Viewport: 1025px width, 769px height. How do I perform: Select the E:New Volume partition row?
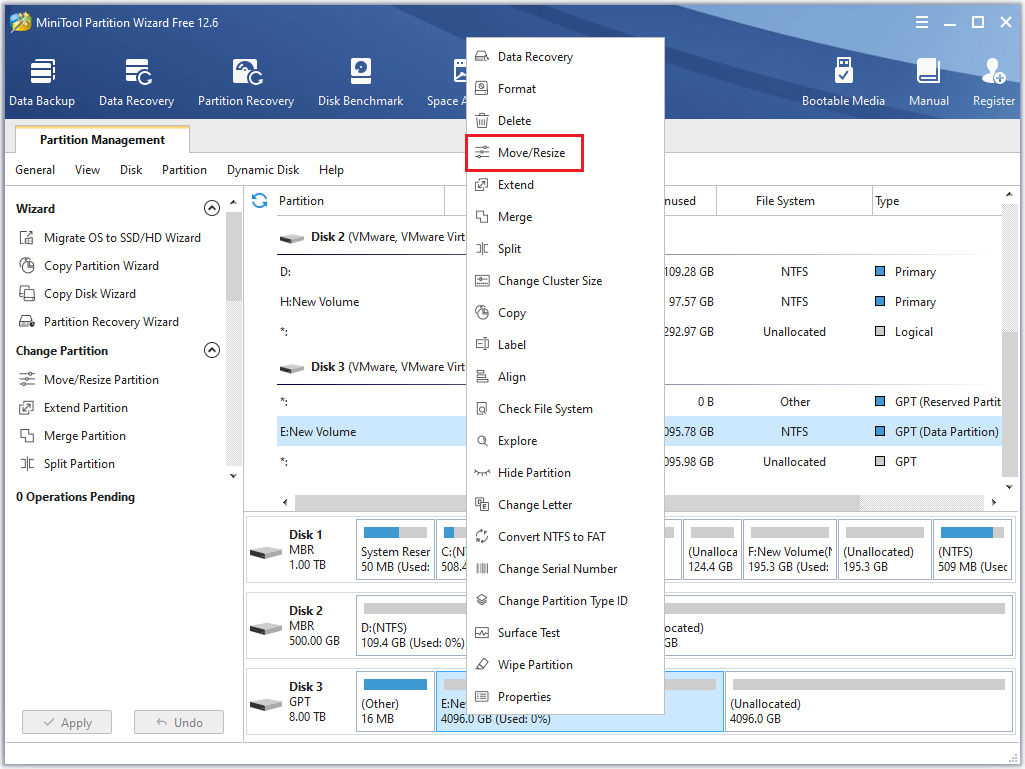tap(639, 432)
